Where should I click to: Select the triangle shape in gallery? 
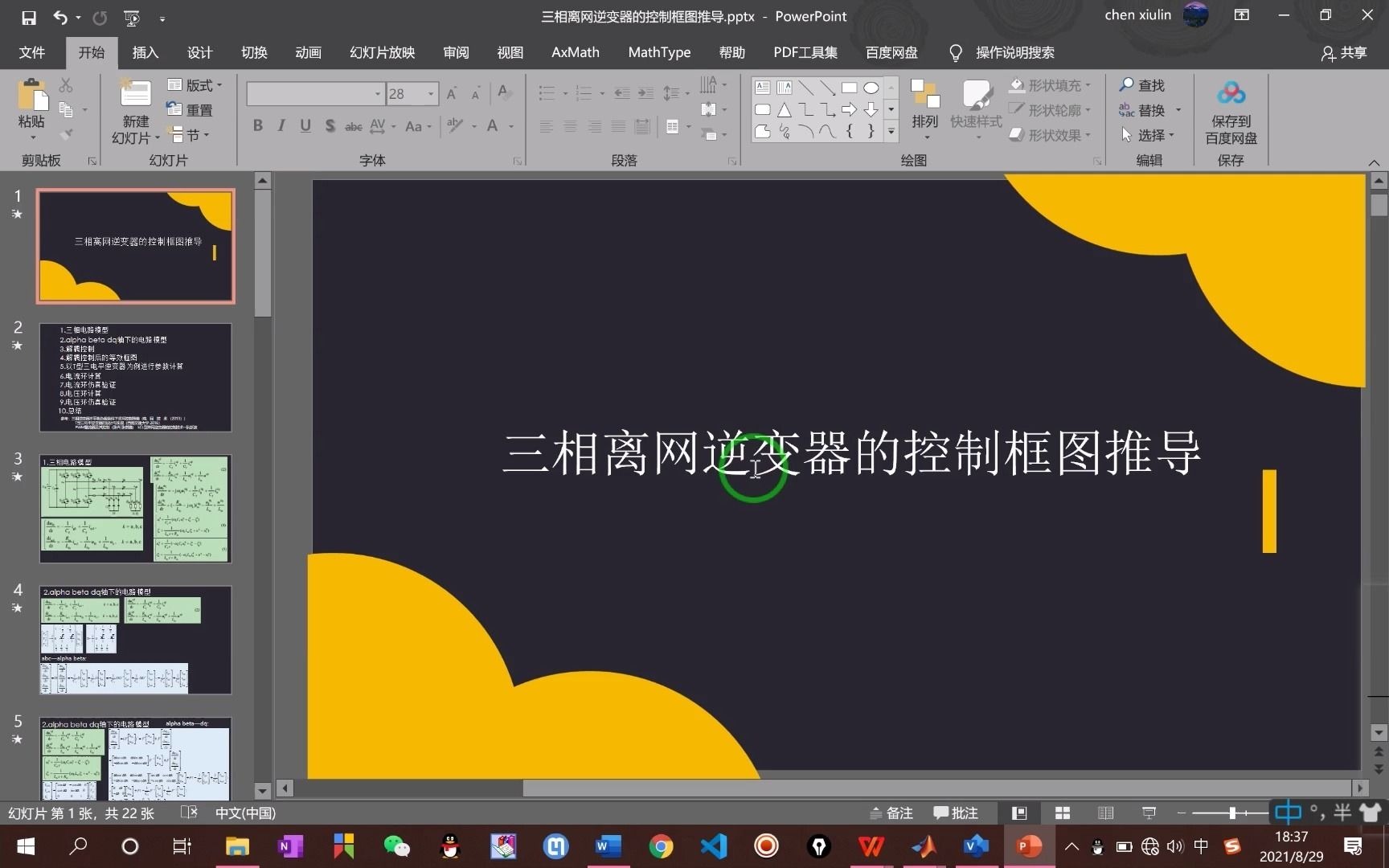click(785, 109)
